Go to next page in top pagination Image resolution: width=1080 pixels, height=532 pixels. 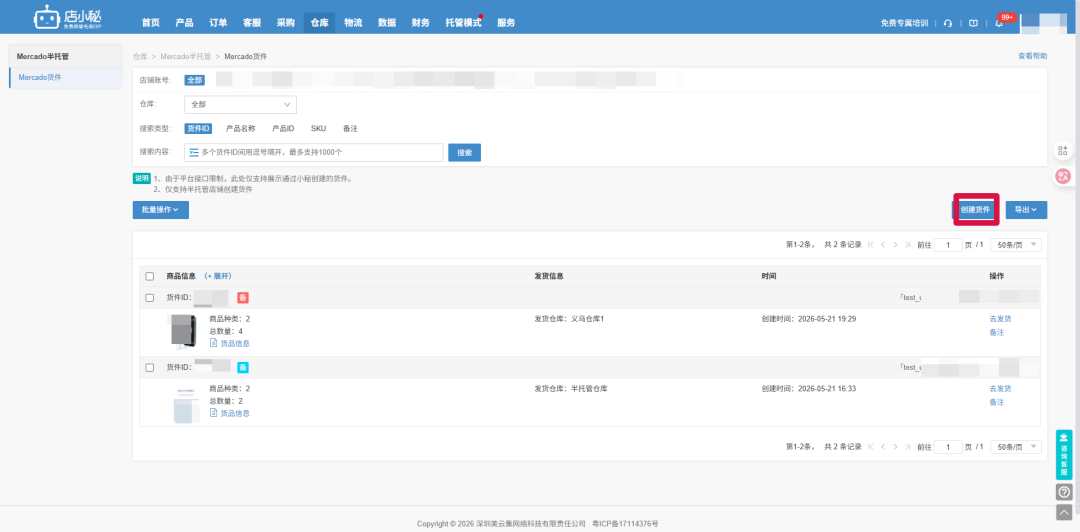pos(895,245)
